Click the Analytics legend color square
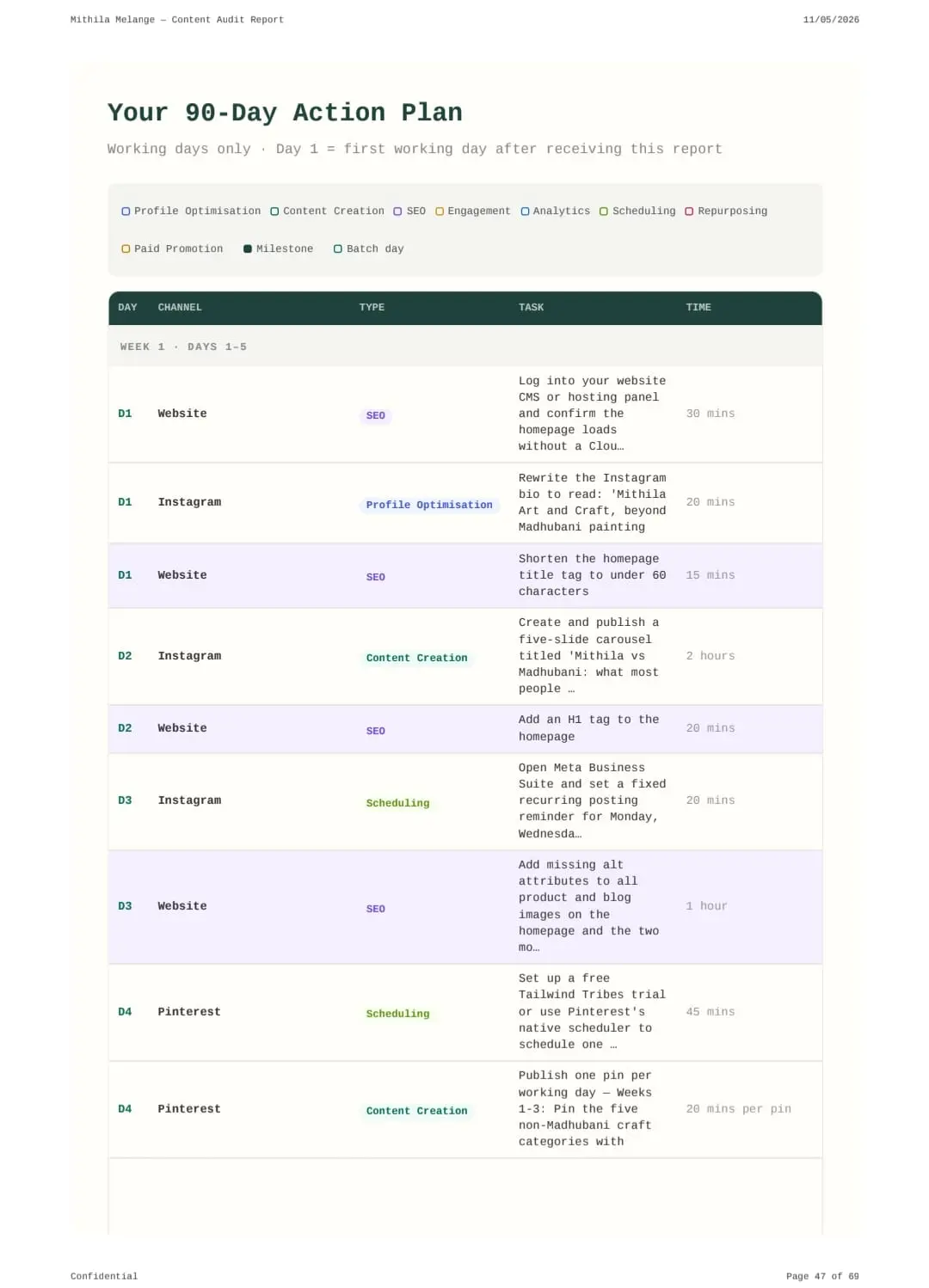 coord(525,212)
